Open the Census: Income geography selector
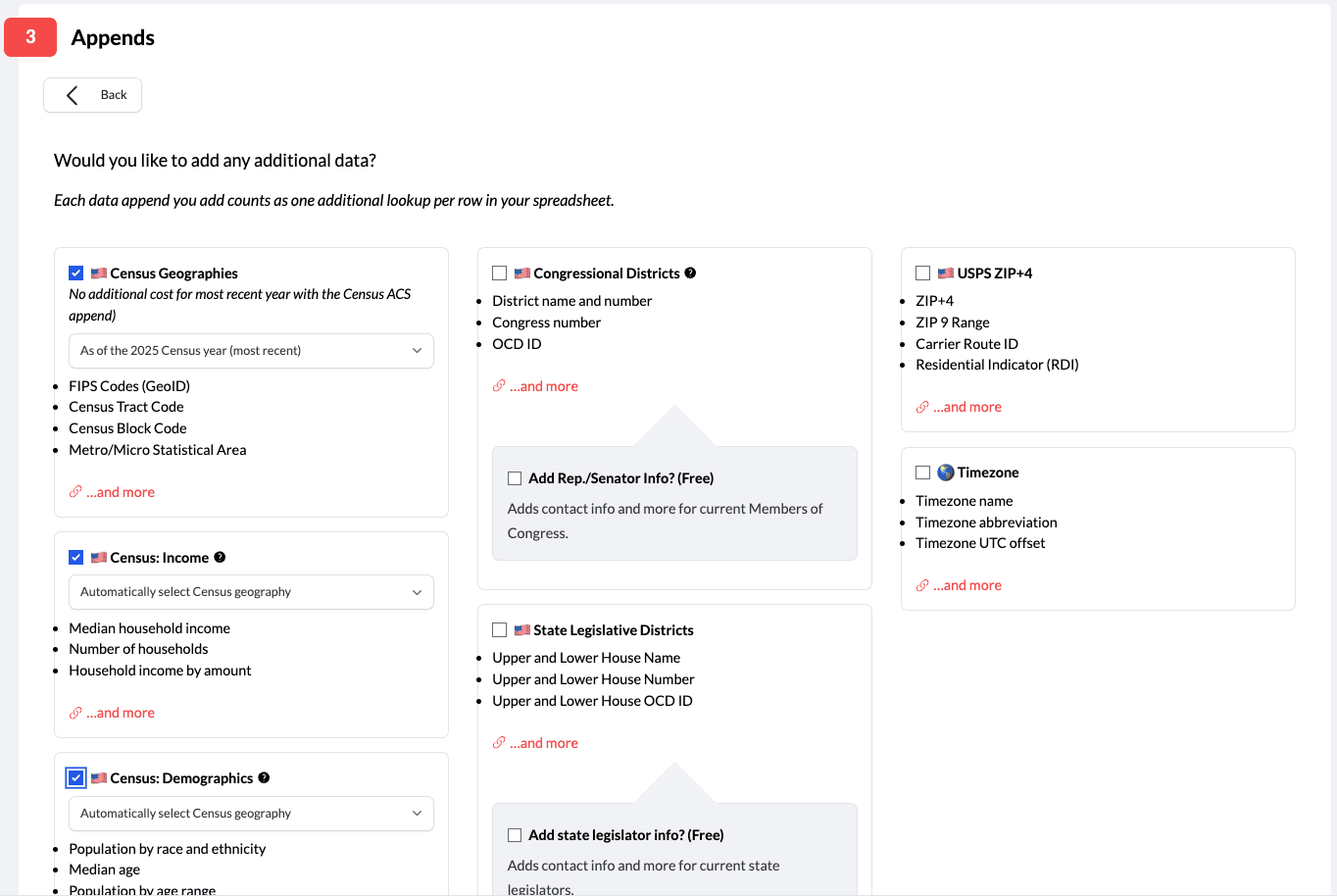Image resolution: width=1337 pixels, height=896 pixels. (251, 592)
